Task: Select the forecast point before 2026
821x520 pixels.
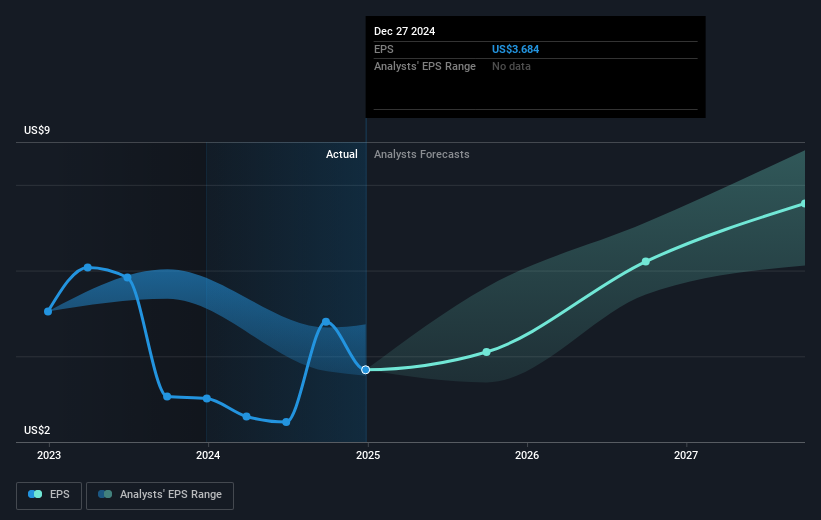Action: (x=486, y=352)
